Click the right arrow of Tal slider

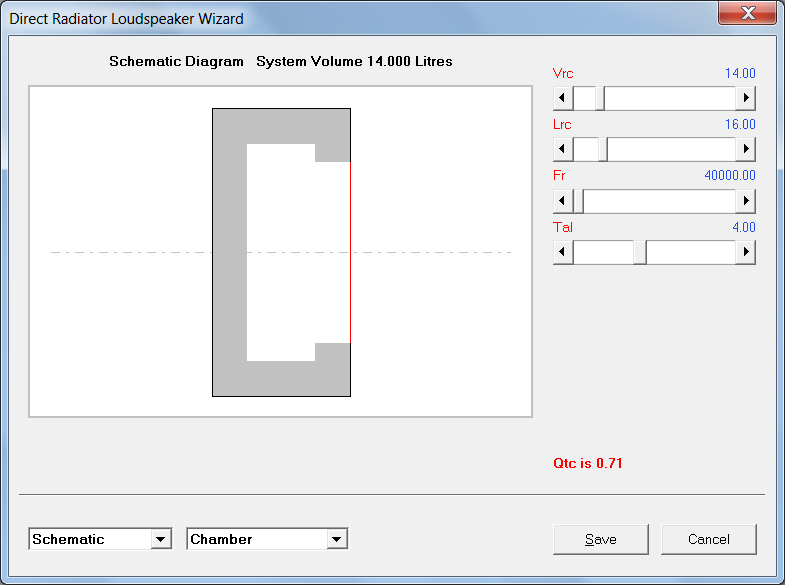pos(745,252)
